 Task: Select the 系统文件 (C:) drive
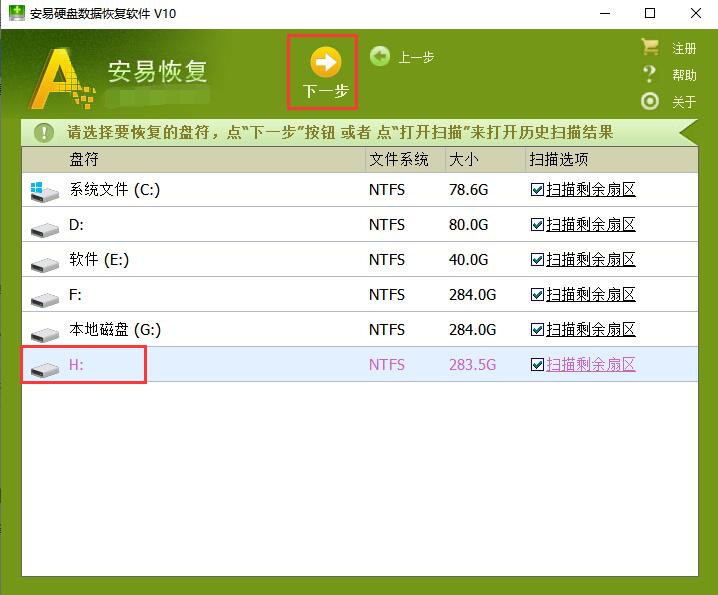click(x=360, y=190)
